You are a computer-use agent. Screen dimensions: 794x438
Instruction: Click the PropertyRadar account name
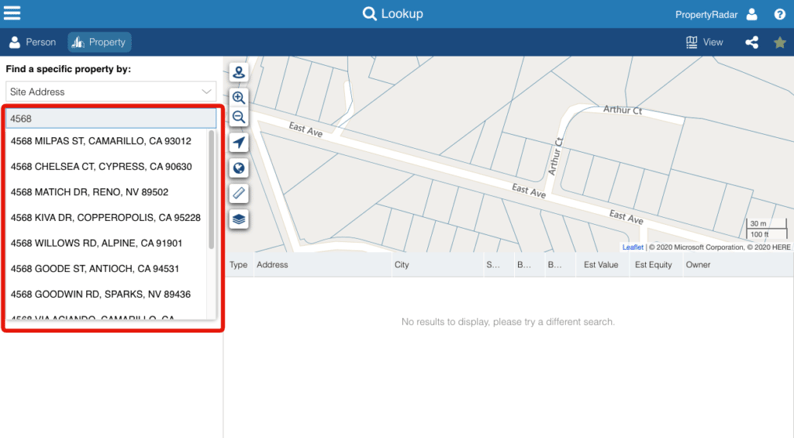coord(706,15)
